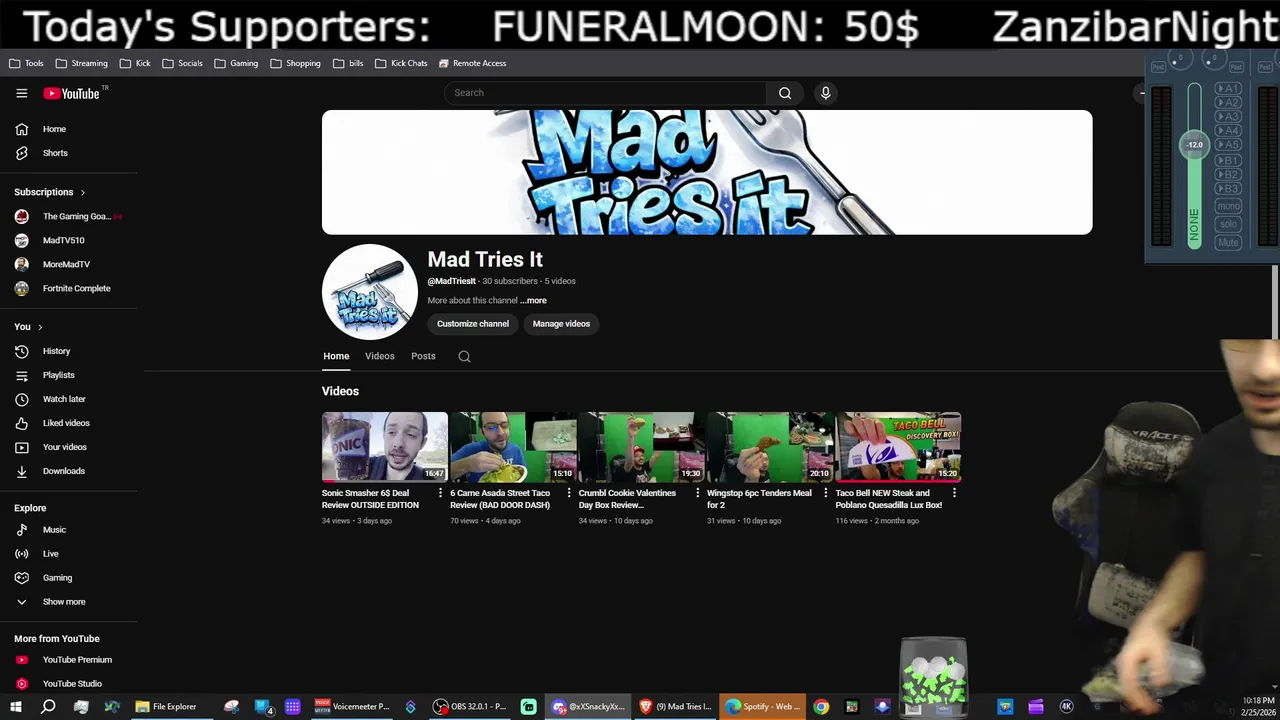1280x720 pixels.
Task: Start voice search with microphone icon
Action: coord(825,93)
